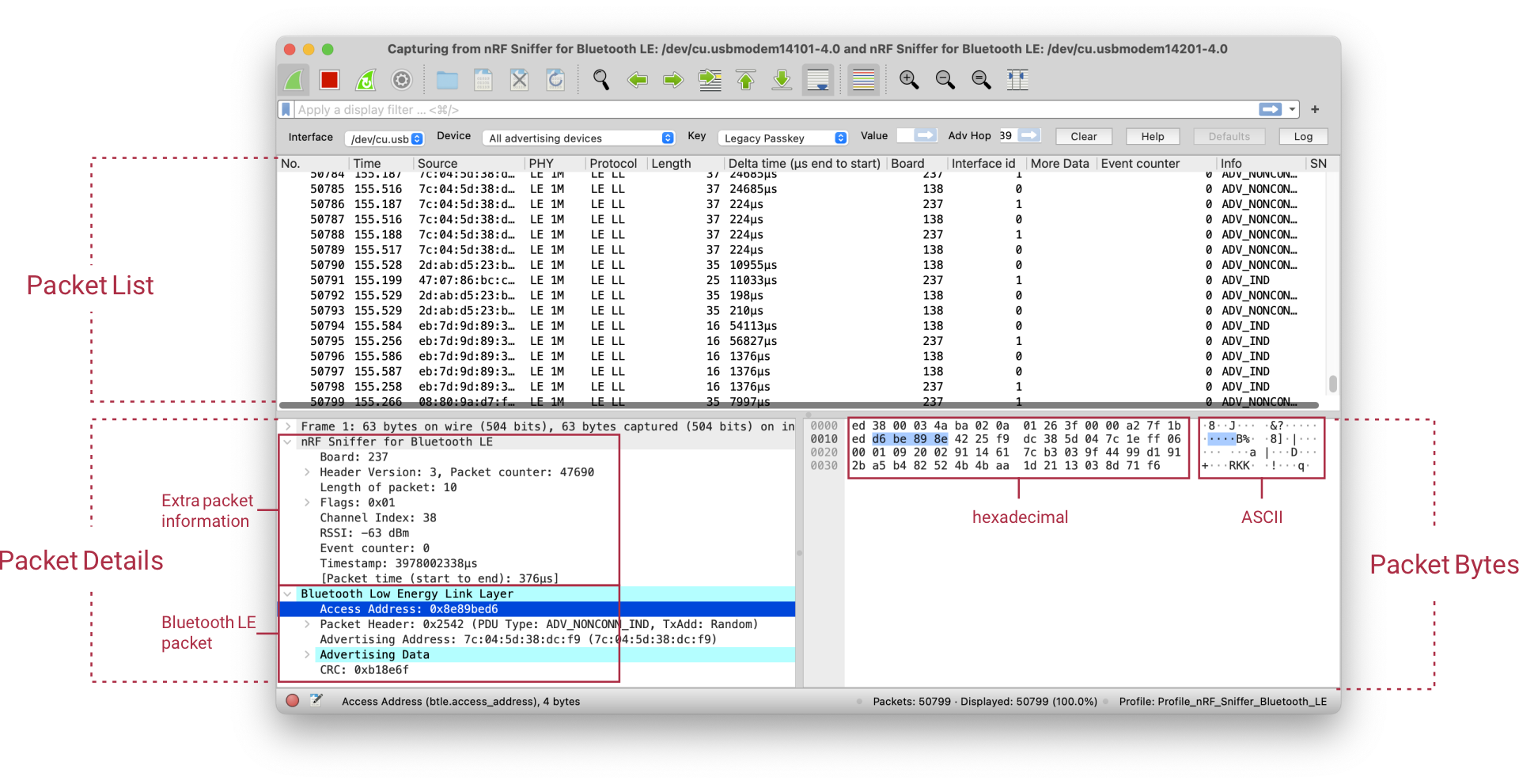Image resolution: width=1519 pixels, height=784 pixels.
Task: Go forward in packet history (right arrow)
Action: click(x=673, y=80)
